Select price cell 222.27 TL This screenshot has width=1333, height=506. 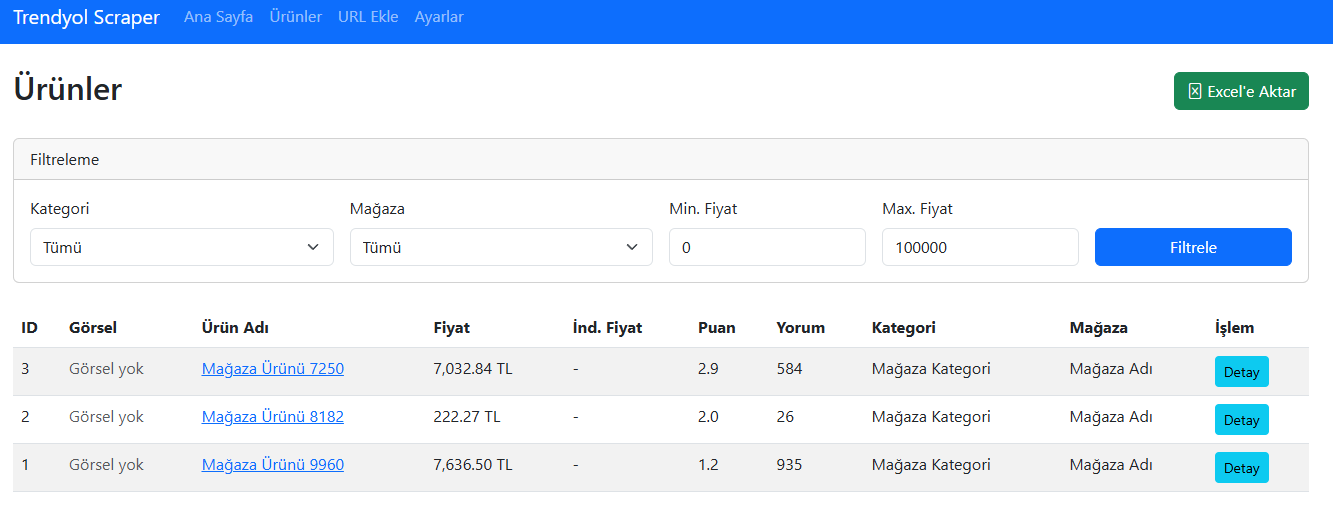(x=467, y=417)
